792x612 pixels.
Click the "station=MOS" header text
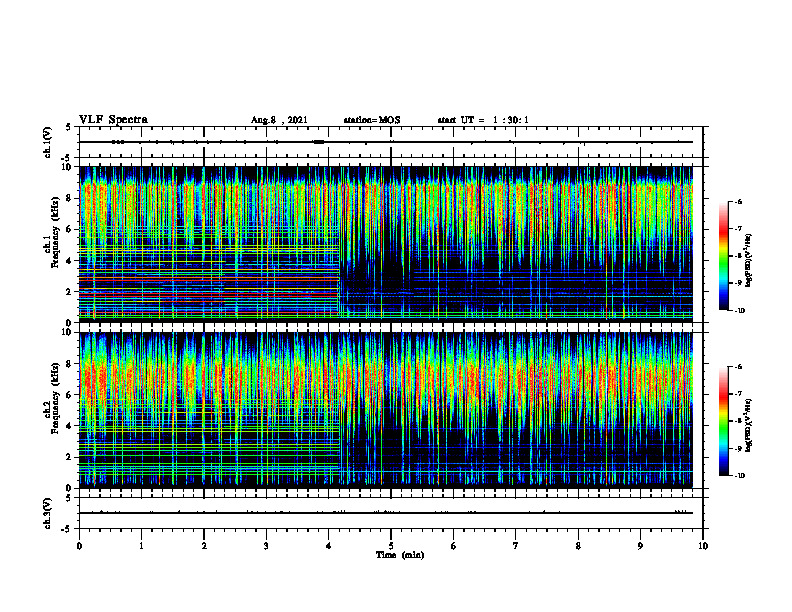click(372, 120)
